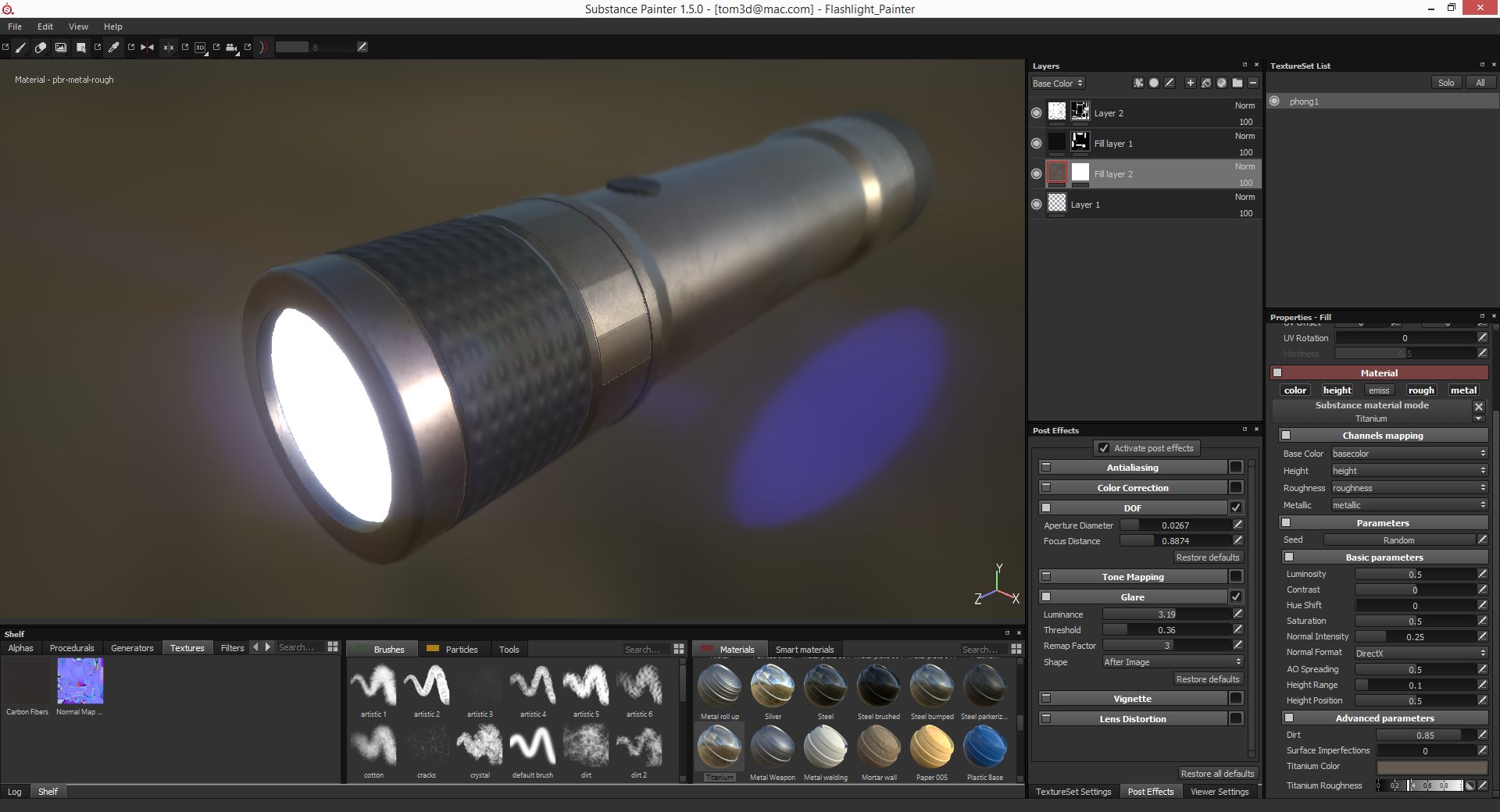Click the Restore all defaults button
Image resolution: width=1500 pixels, height=812 pixels.
click(1216, 773)
